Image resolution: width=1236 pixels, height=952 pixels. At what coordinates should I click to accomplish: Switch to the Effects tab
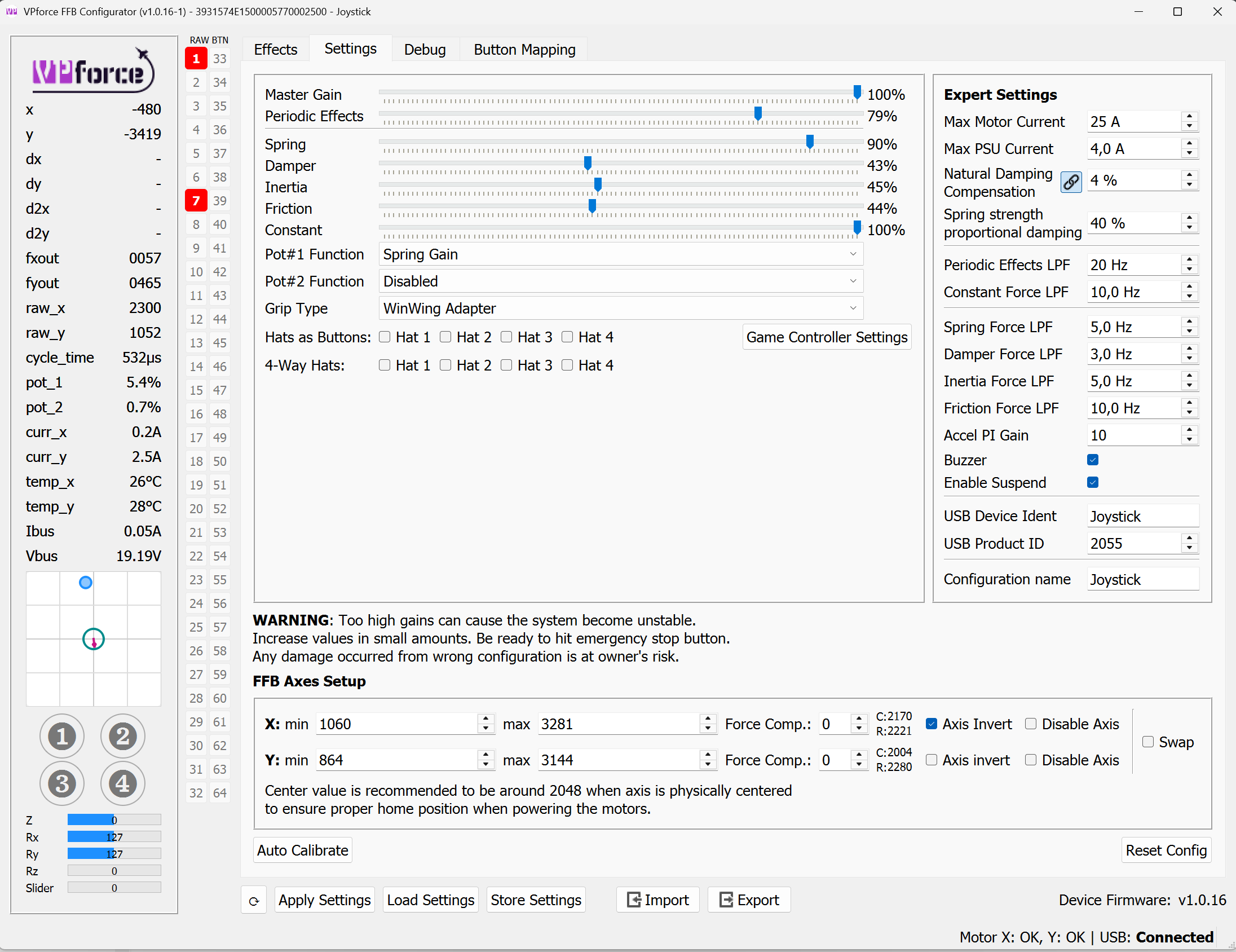click(276, 50)
